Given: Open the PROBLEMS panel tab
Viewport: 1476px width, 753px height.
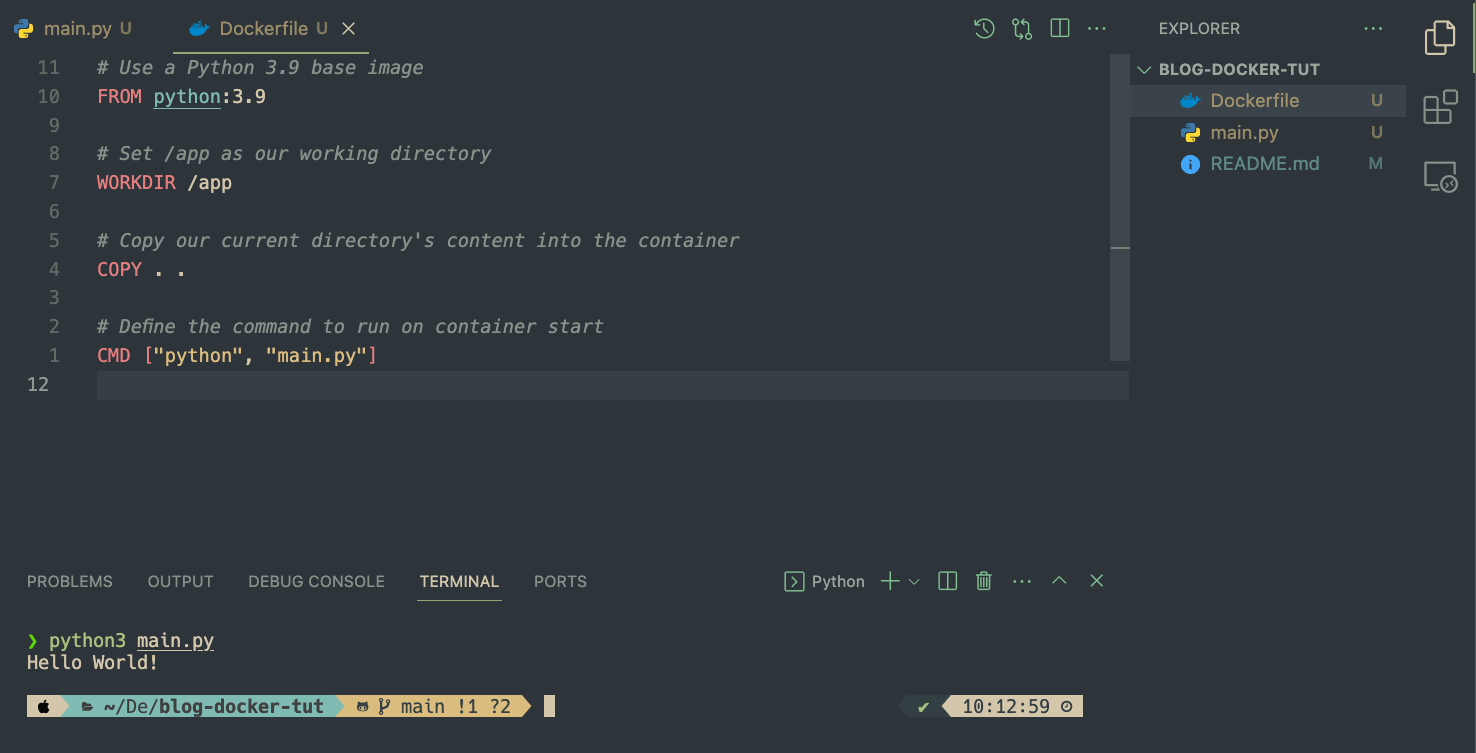Looking at the screenshot, I should [x=70, y=582].
